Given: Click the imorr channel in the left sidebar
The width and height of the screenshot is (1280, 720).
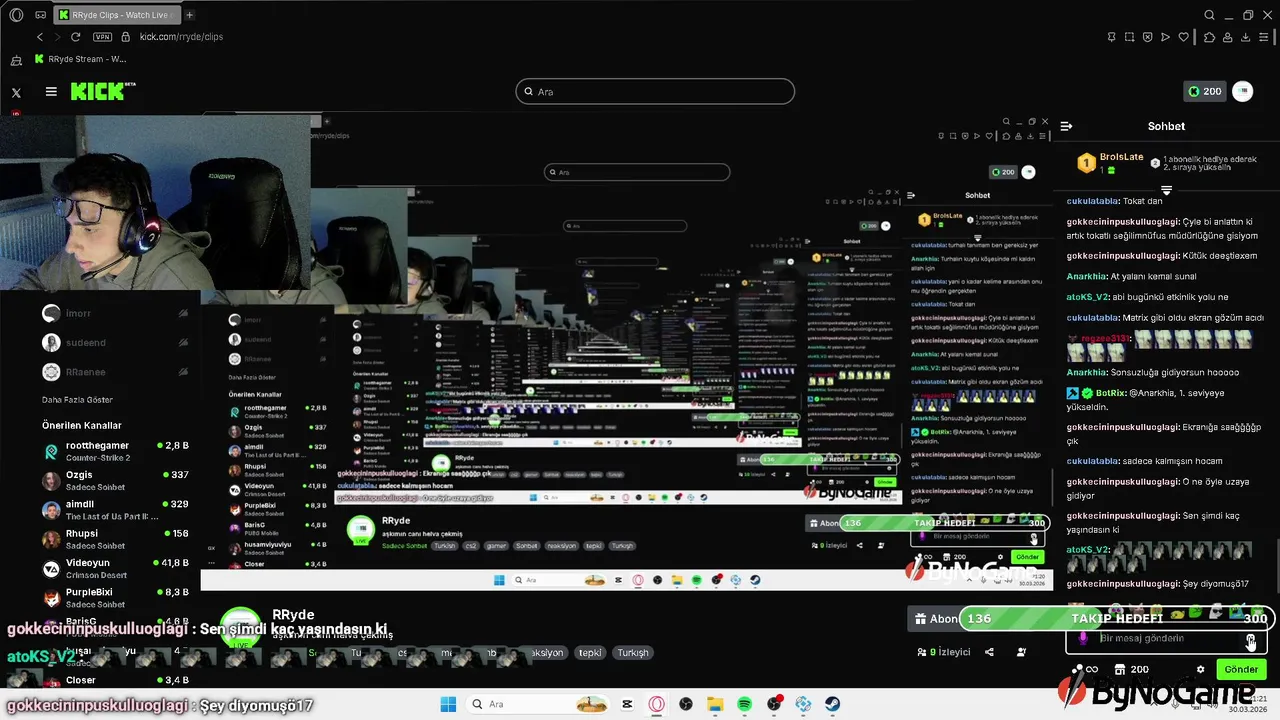Looking at the screenshot, I should (115, 313).
